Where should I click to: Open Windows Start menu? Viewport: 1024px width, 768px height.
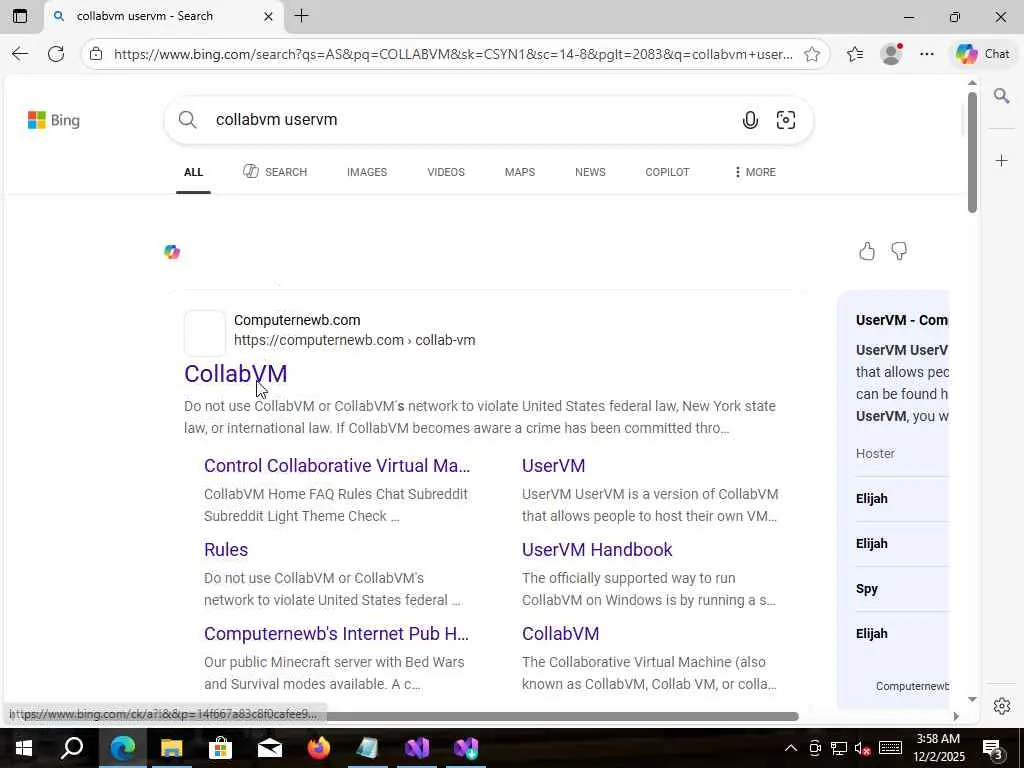(24, 748)
